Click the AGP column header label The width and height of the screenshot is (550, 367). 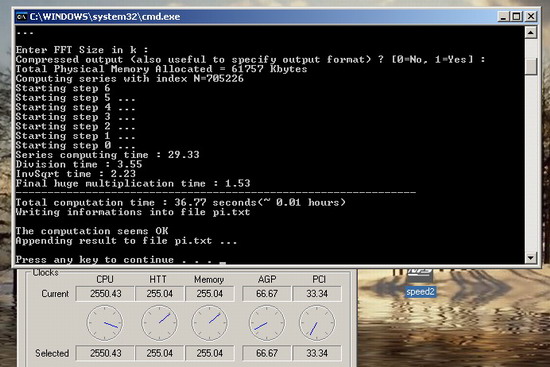click(x=267, y=279)
